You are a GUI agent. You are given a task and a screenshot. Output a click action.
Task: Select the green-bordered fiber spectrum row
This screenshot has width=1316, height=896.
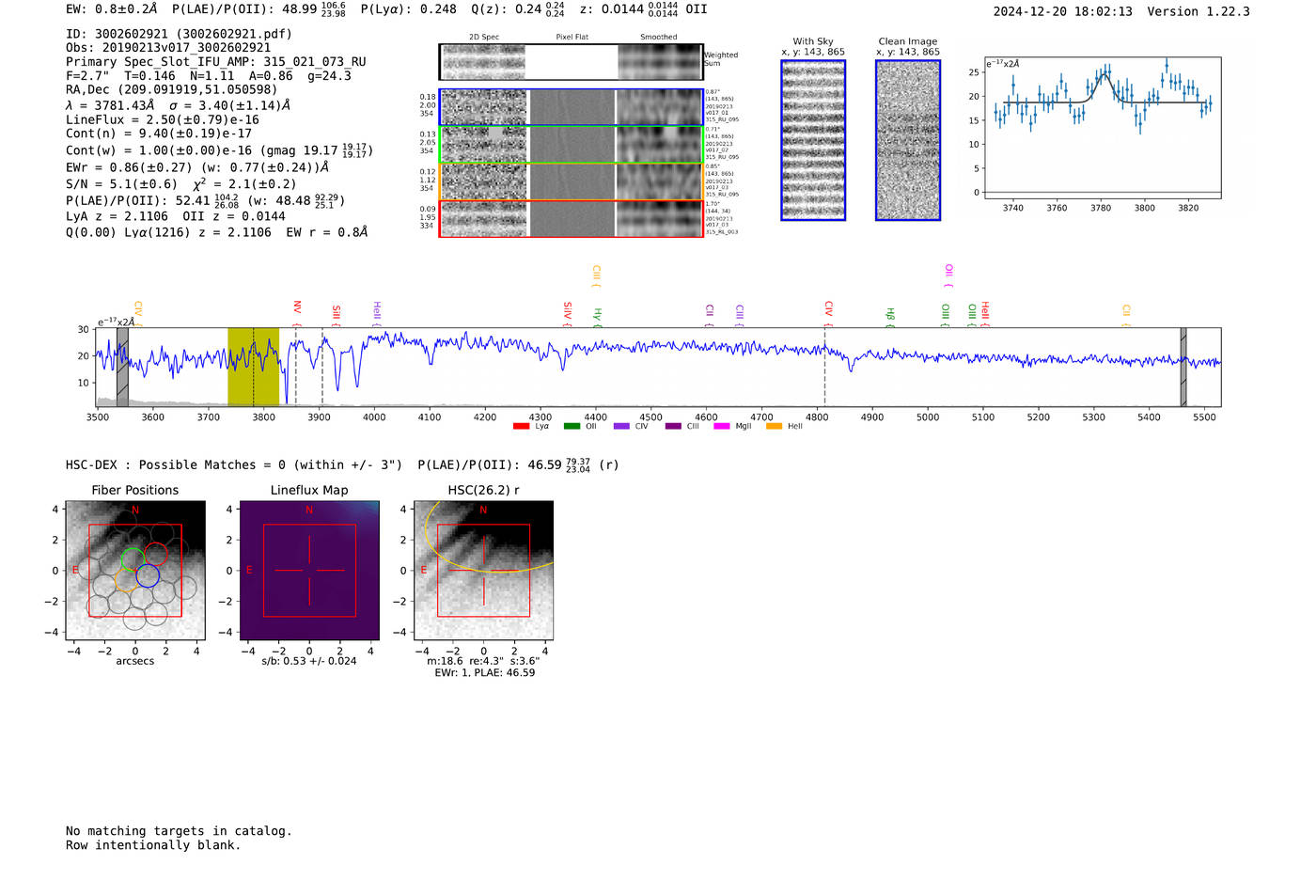(x=572, y=145)
